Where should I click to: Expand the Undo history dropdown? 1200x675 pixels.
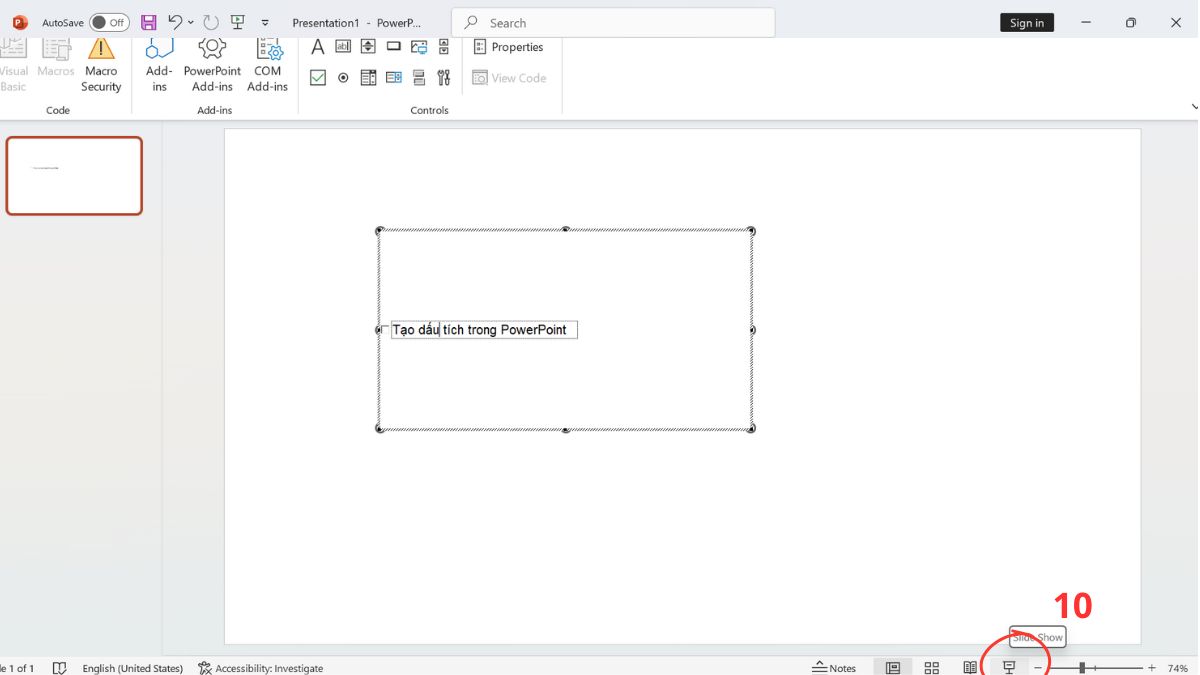[190, 22]
